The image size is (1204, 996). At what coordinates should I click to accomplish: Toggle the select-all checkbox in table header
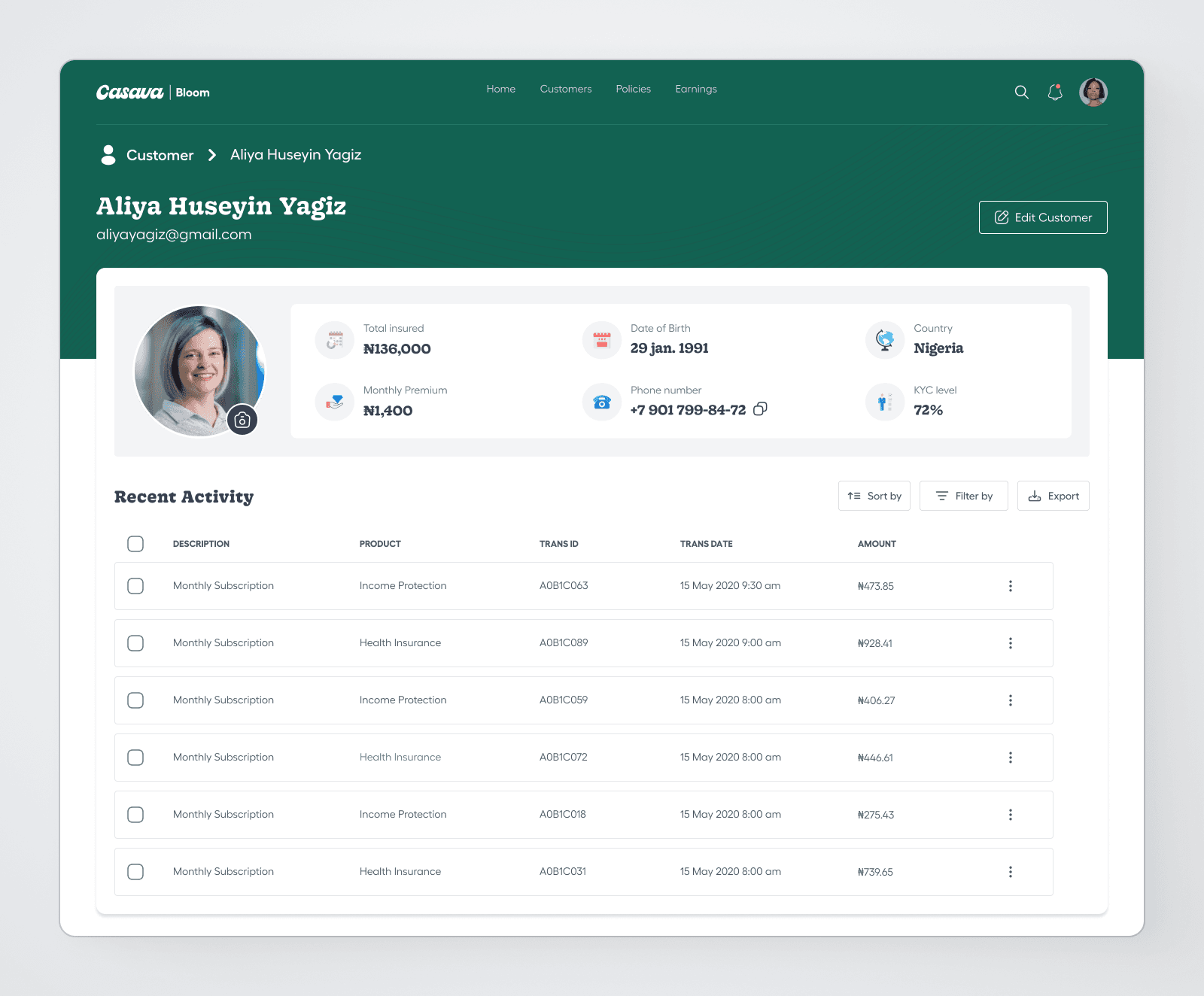(135, 544)
